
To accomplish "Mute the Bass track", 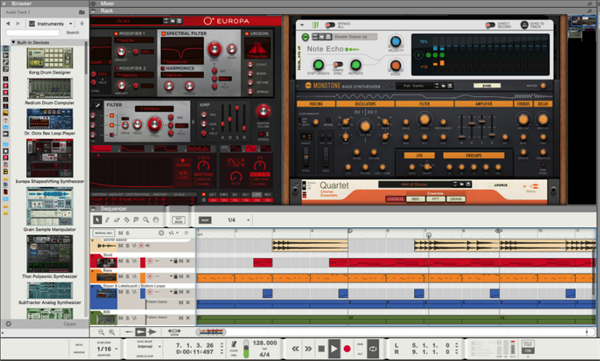I will tap(121, 276).
